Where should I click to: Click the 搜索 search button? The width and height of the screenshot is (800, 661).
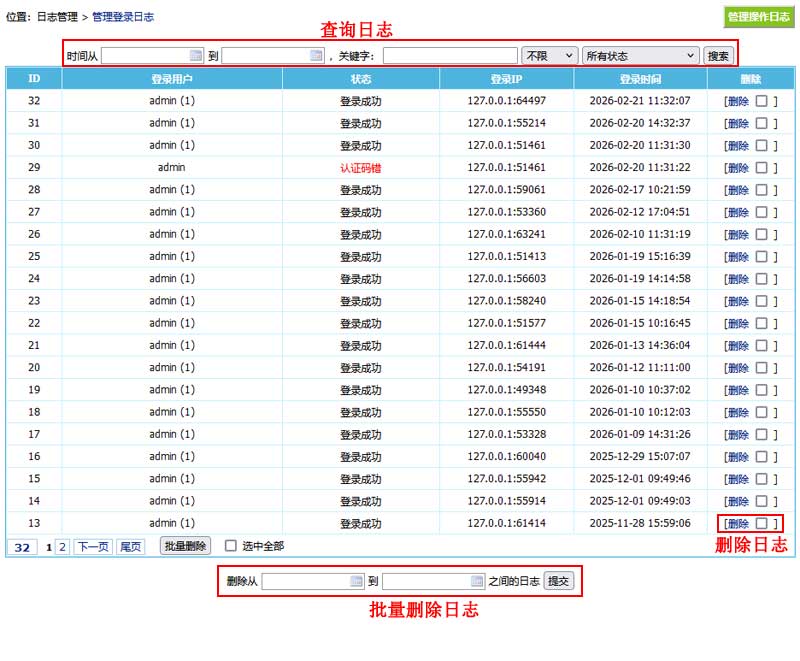coord(718,56)
